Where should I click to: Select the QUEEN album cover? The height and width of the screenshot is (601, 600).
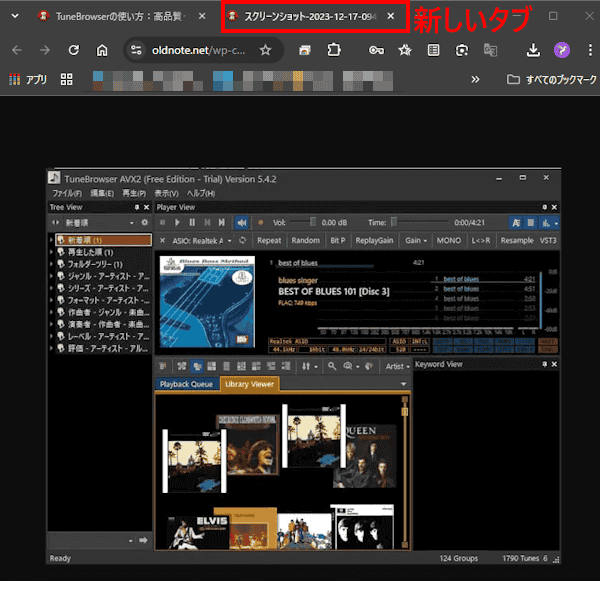coord(366,456)
